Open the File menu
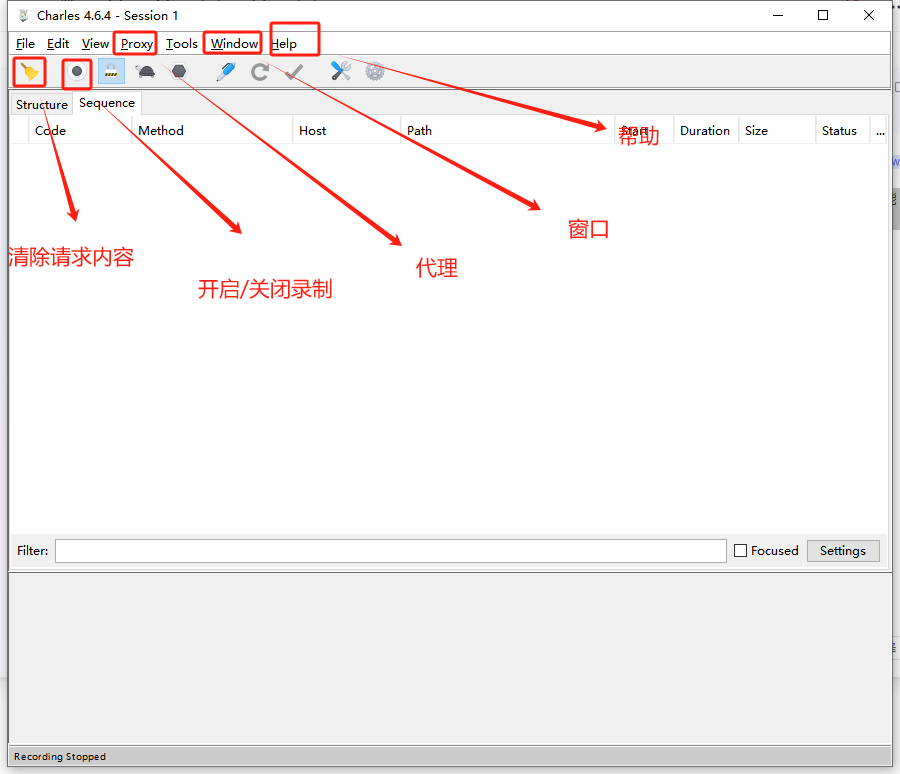 pos(25,44)
